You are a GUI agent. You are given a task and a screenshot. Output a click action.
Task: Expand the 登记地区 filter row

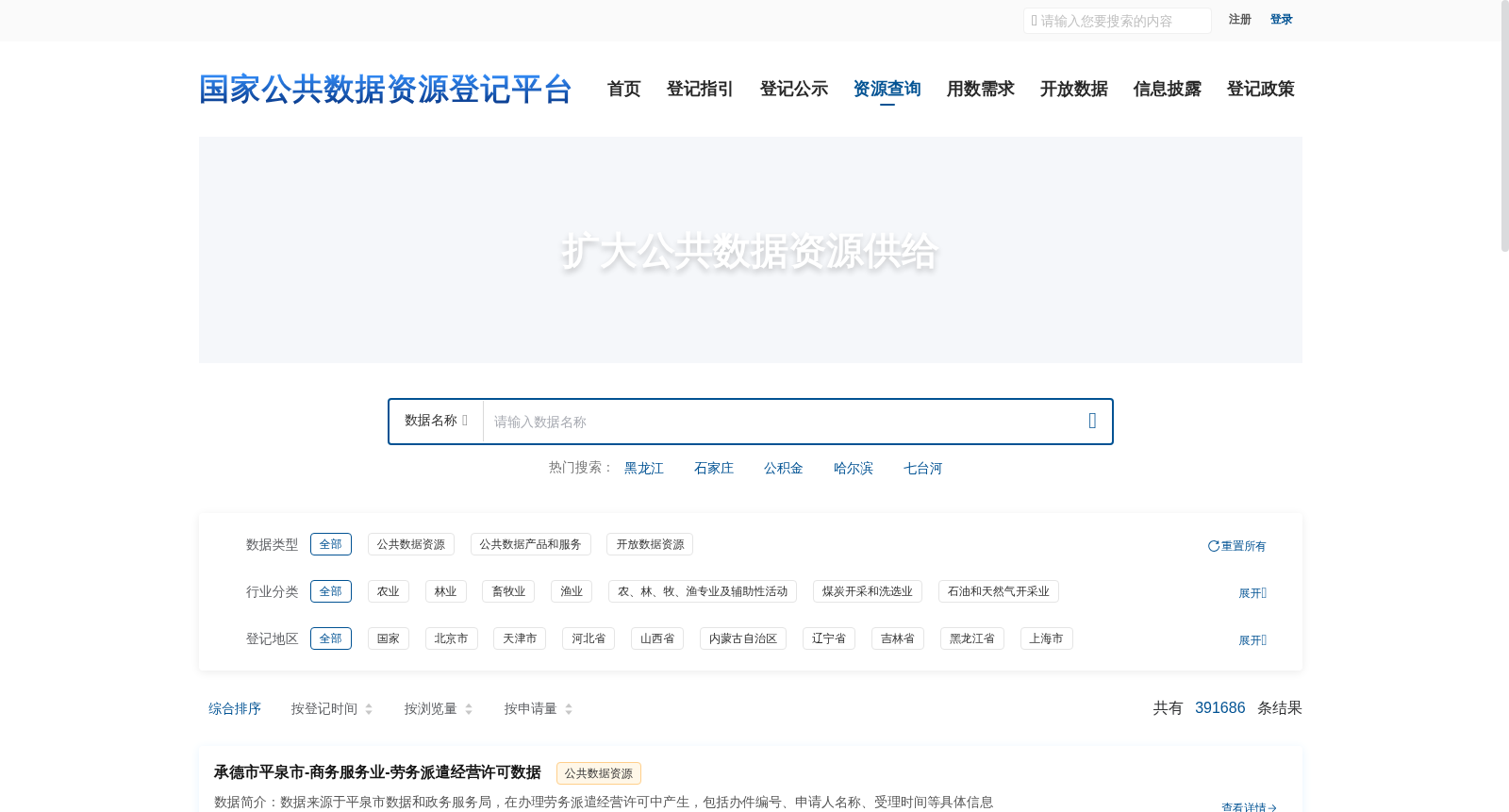[1252, 640]
